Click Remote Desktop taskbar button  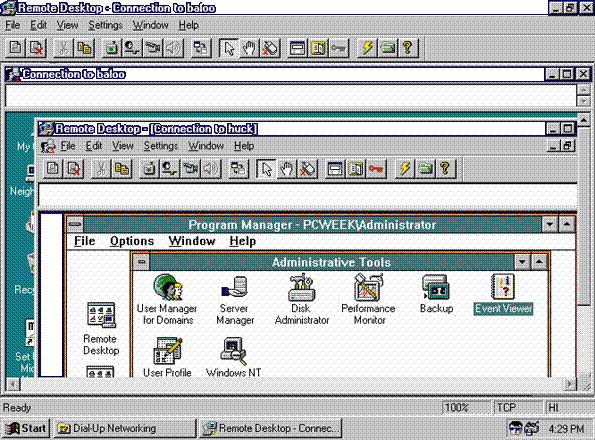coord(271,429)
